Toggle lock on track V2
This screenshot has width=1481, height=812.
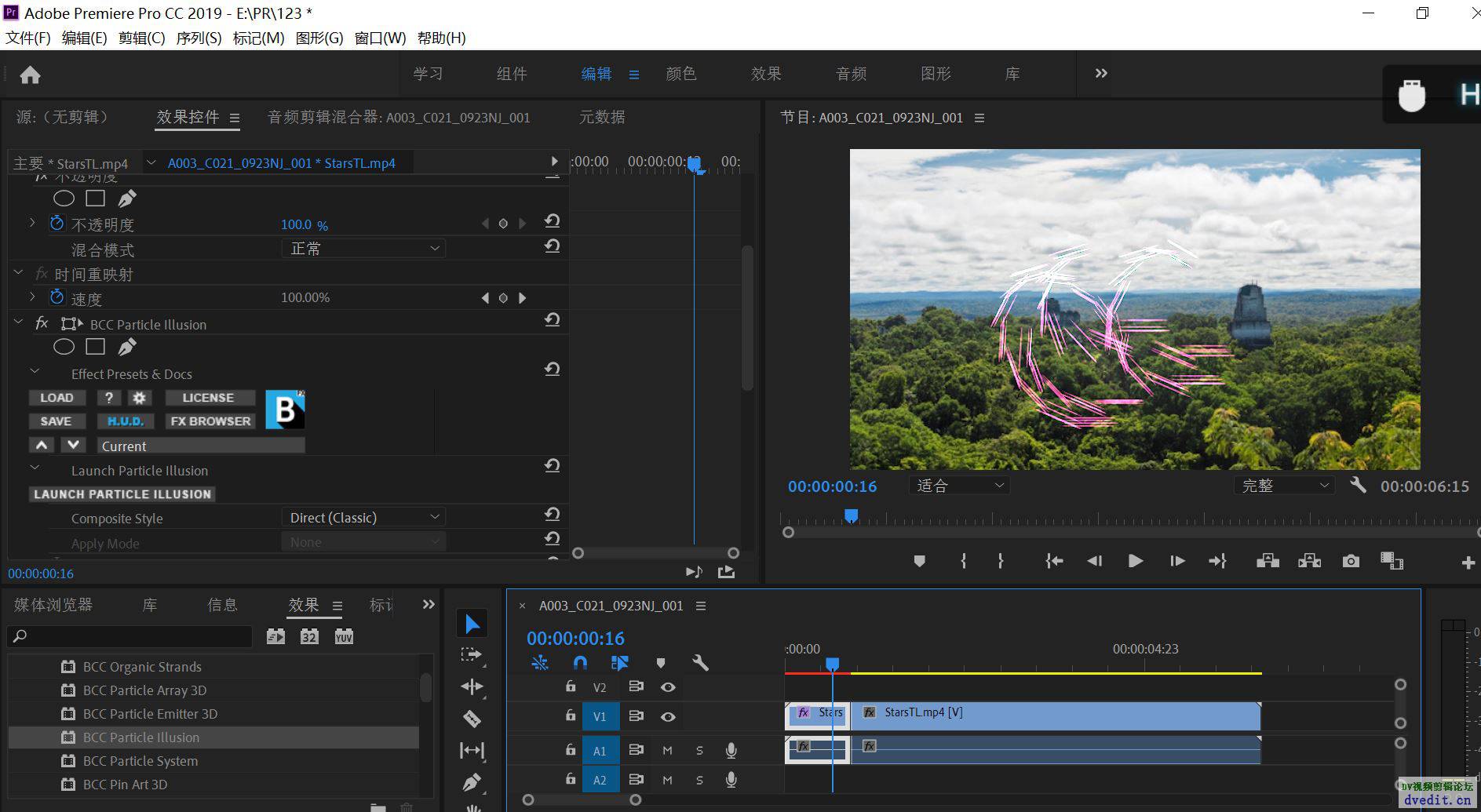[571, 686]
